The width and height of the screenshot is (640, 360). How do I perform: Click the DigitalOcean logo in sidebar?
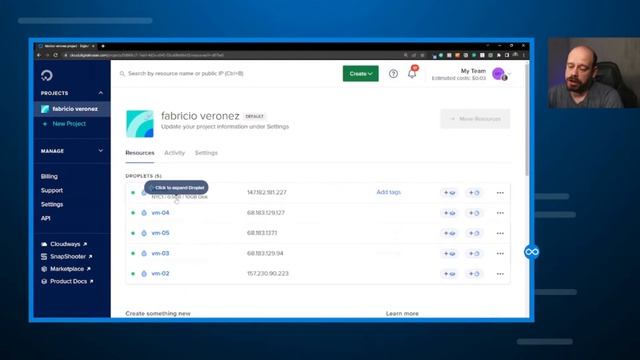tap(47, 75)
